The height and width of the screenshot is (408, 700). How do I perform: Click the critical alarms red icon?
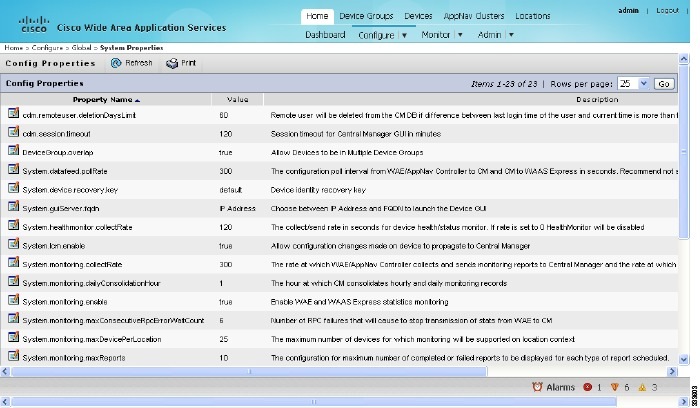coord(588,387)
